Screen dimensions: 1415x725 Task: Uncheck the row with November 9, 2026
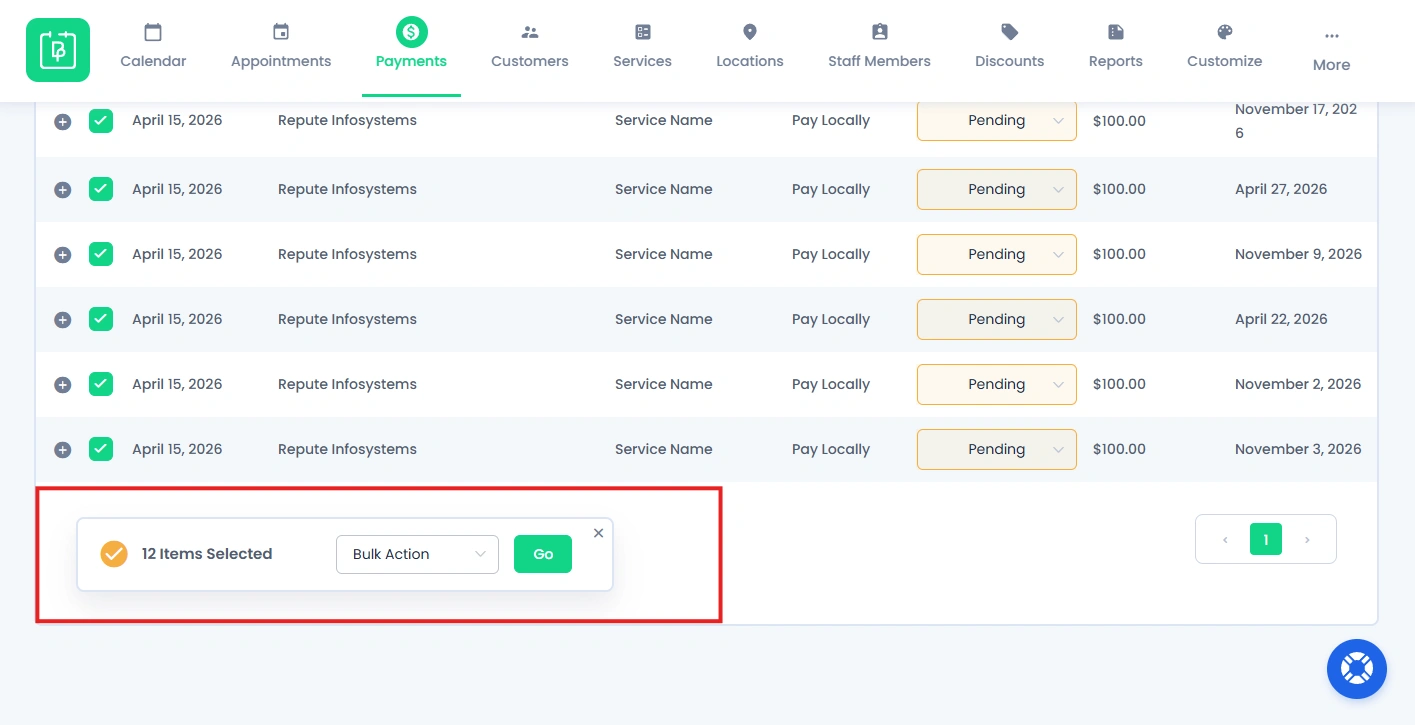[101, 254]
